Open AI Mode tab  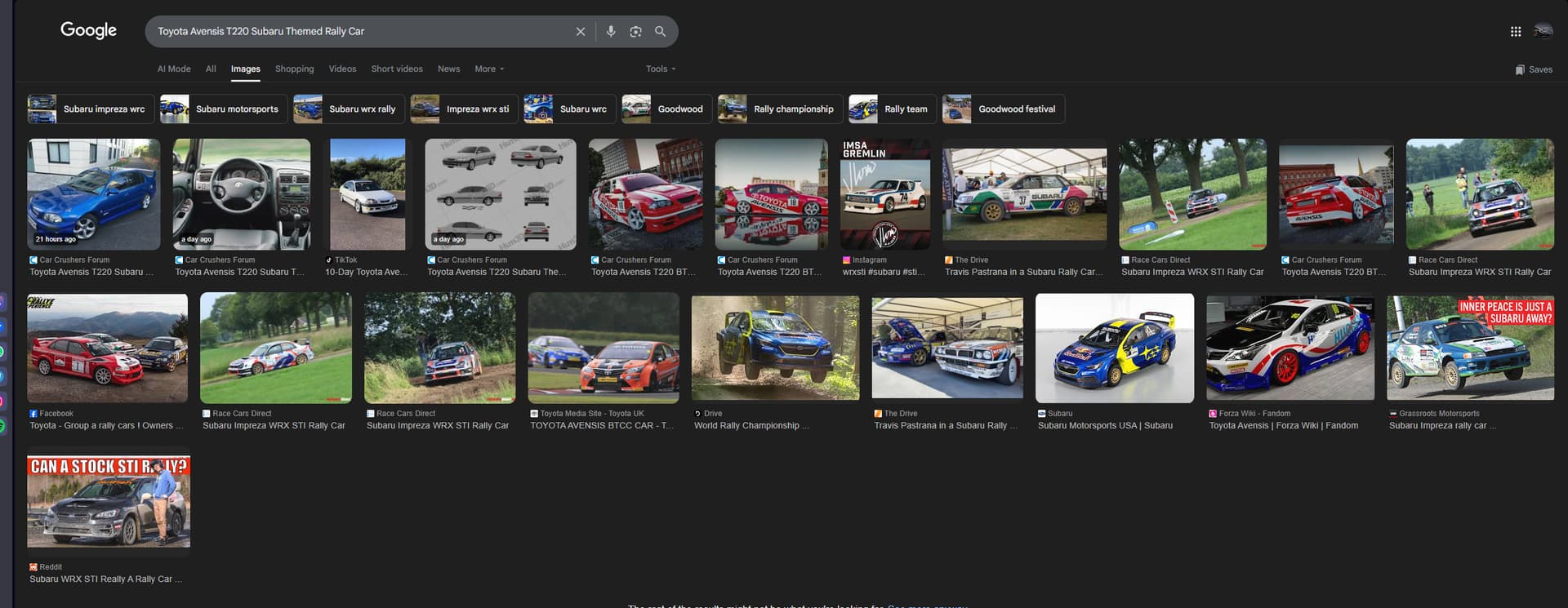coord(173,69)
